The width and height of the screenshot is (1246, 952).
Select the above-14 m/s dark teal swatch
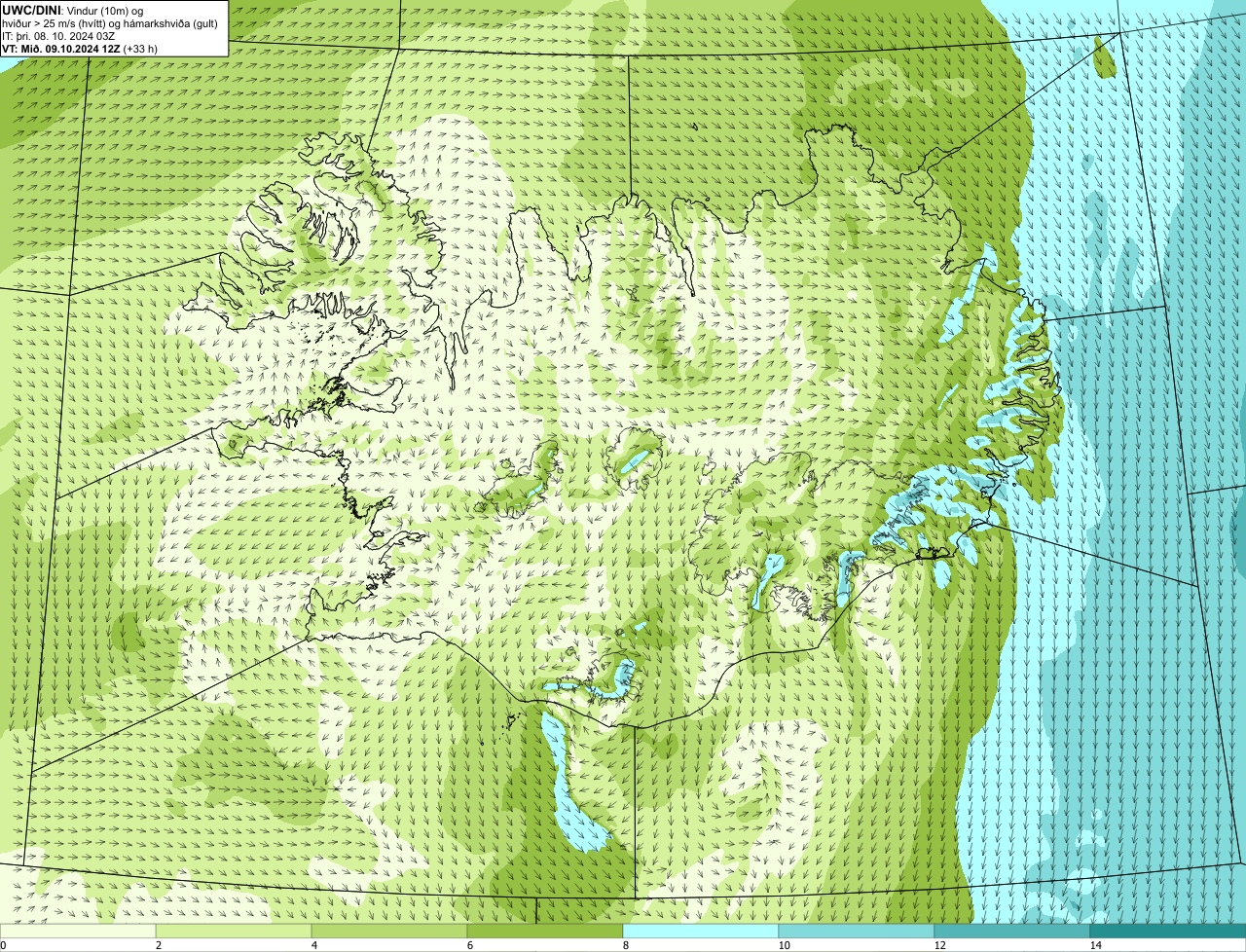click(x=1168, y=931)
